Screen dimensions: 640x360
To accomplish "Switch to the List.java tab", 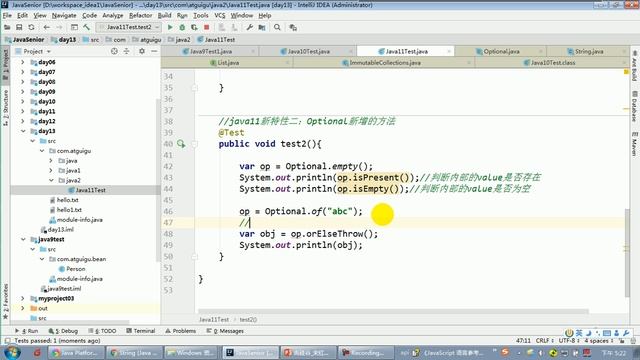I will (228, 63).
